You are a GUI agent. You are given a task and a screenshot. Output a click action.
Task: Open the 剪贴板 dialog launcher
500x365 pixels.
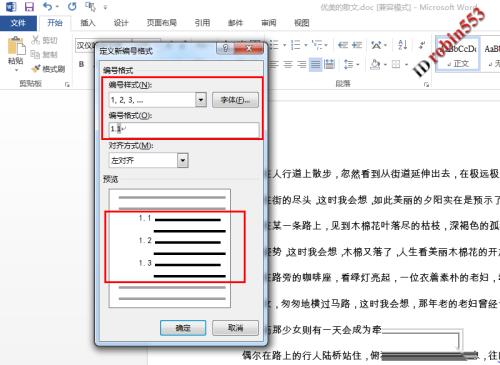point(67,85)
